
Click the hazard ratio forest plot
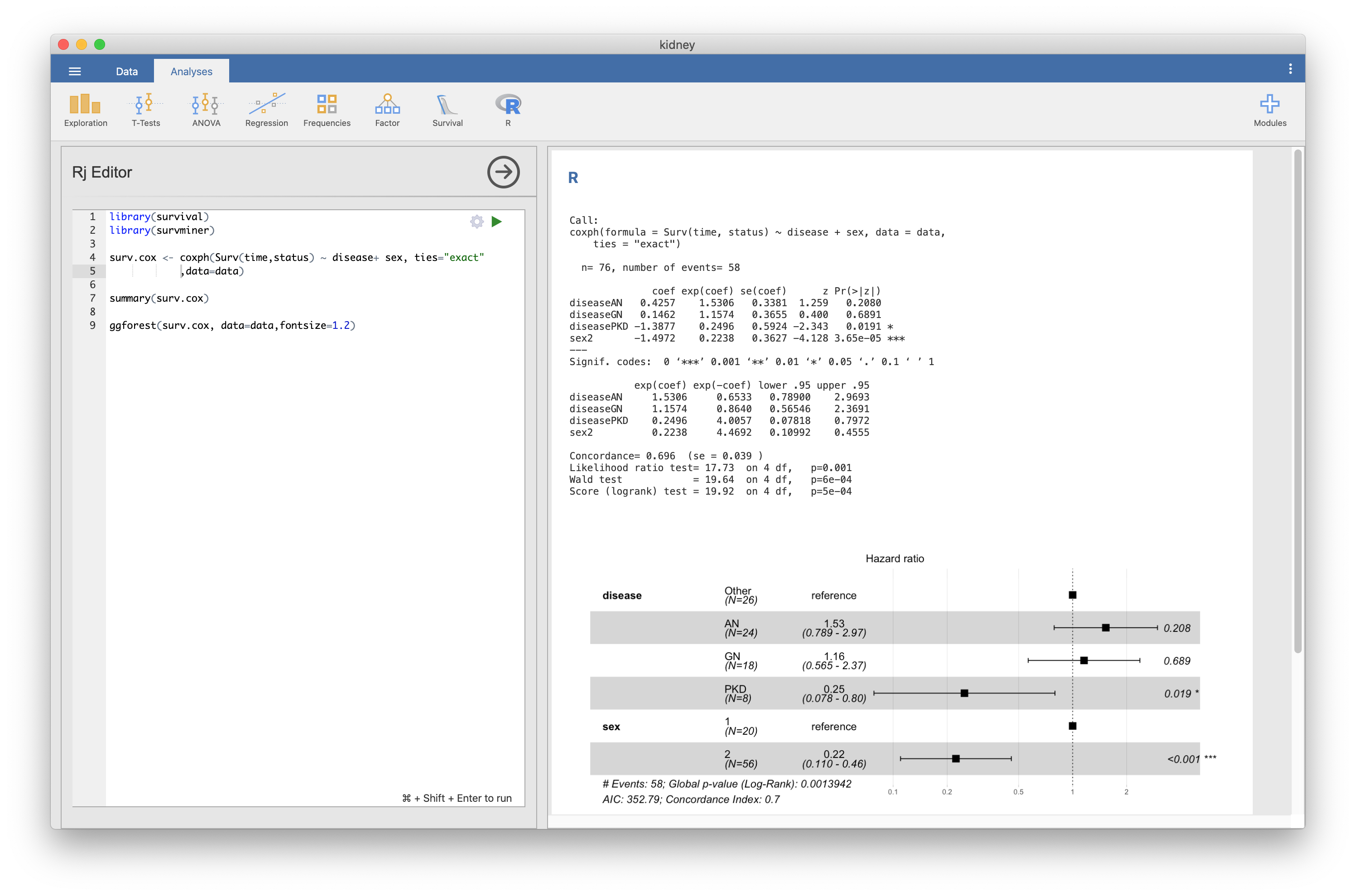click(x=894, y=680)
